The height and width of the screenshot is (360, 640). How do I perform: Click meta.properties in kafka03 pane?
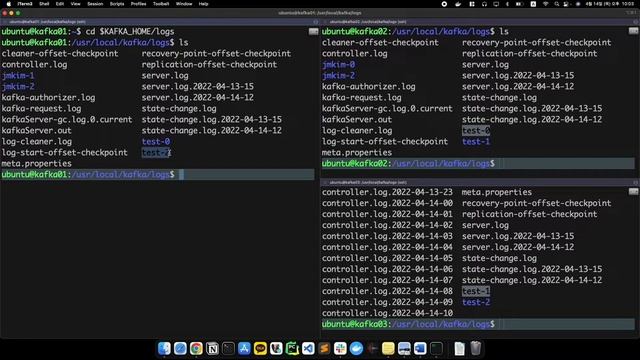click(x=497, y=192)
